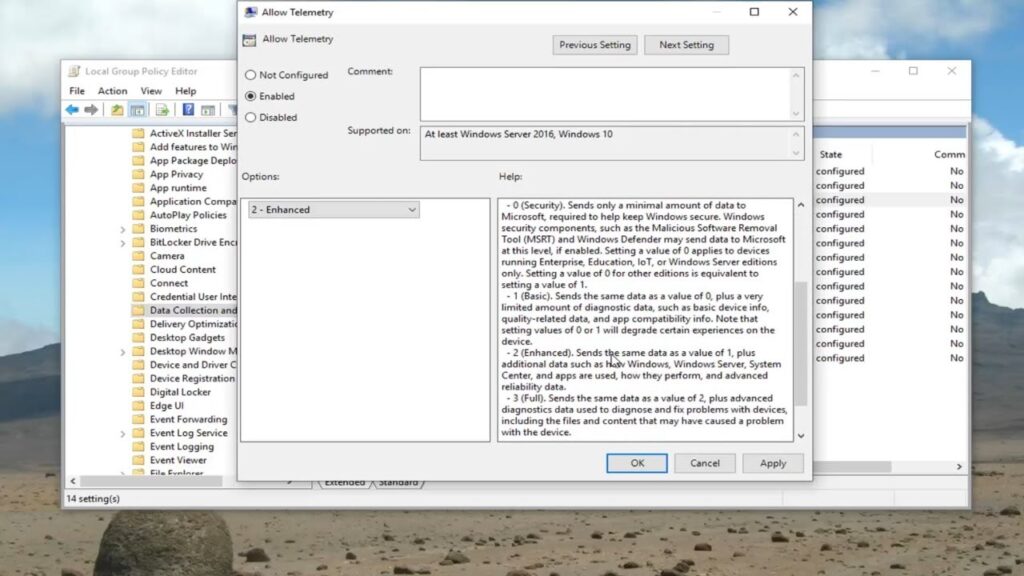Go back using the blue arrow in Group Policy Editor
The height and width of the screenshot is (576, 1024).
tap(72, 110)
